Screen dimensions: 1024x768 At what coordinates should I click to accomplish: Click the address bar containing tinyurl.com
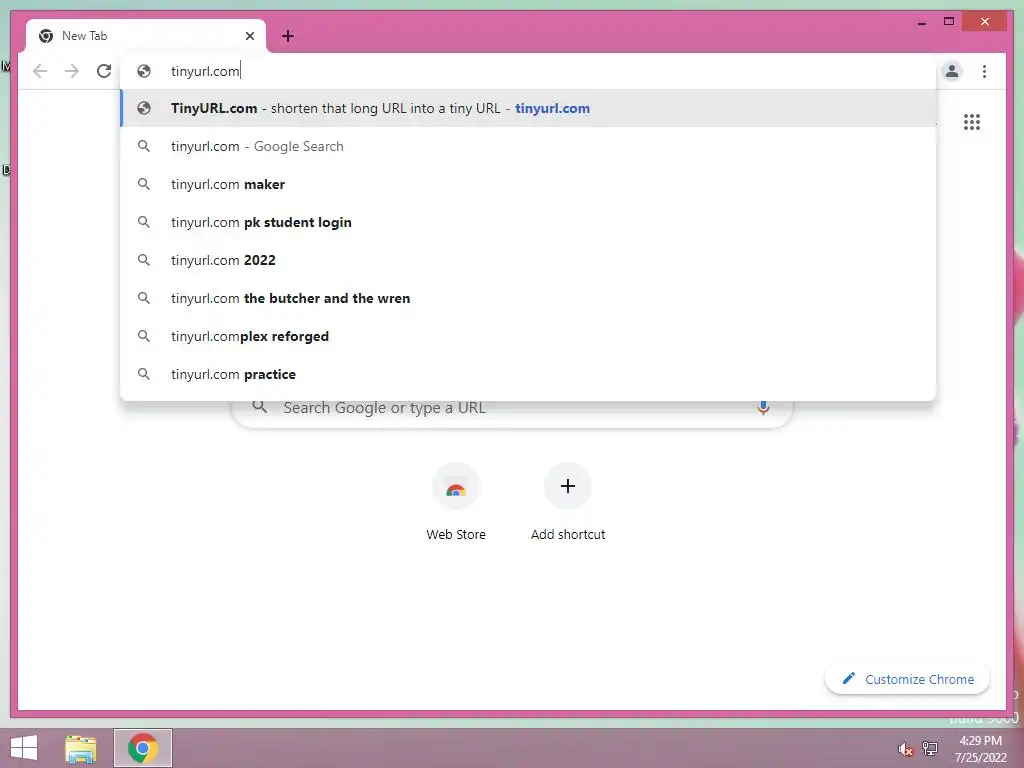tap(529, 71)
